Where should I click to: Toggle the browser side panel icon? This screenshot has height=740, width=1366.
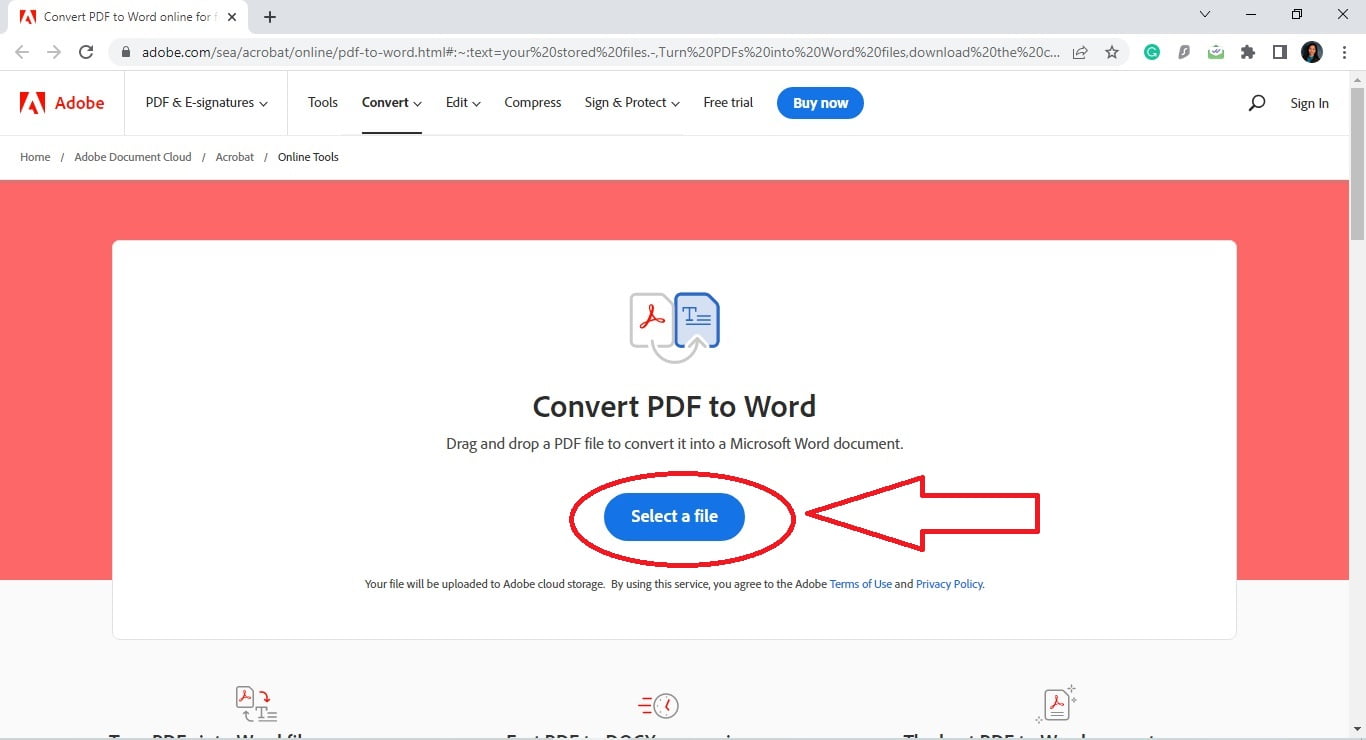click(1280, 52)
